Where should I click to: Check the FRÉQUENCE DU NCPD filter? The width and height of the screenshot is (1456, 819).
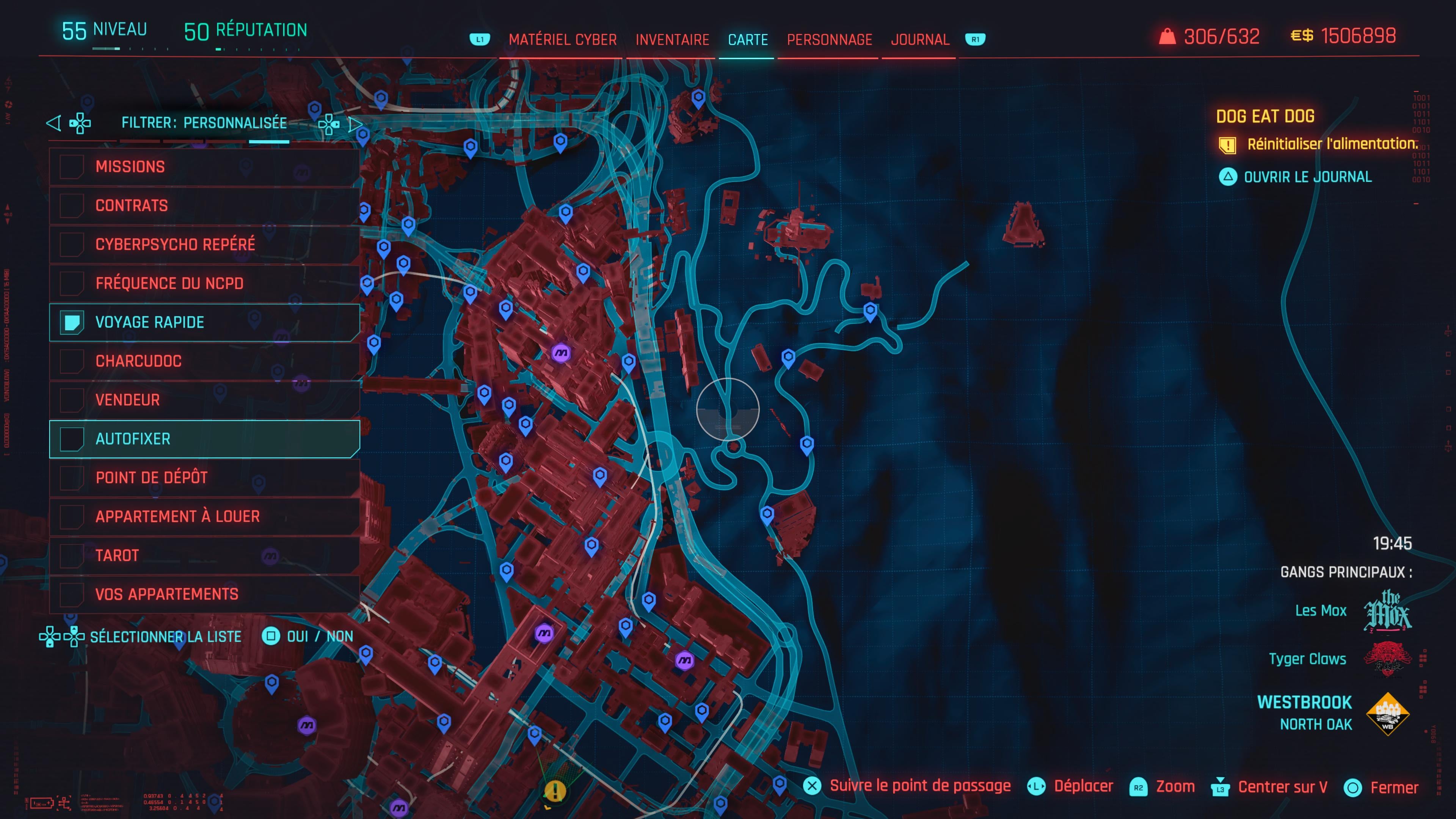(72, 283)
